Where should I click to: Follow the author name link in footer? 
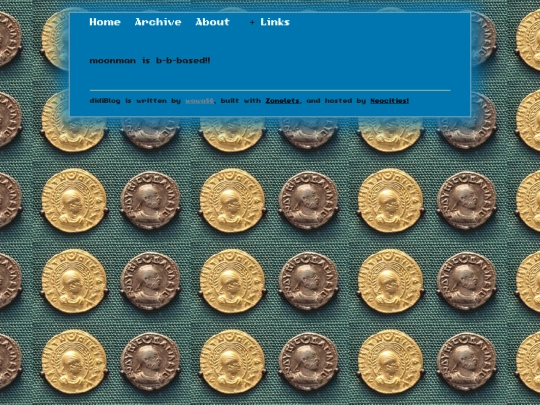(199, 101)
